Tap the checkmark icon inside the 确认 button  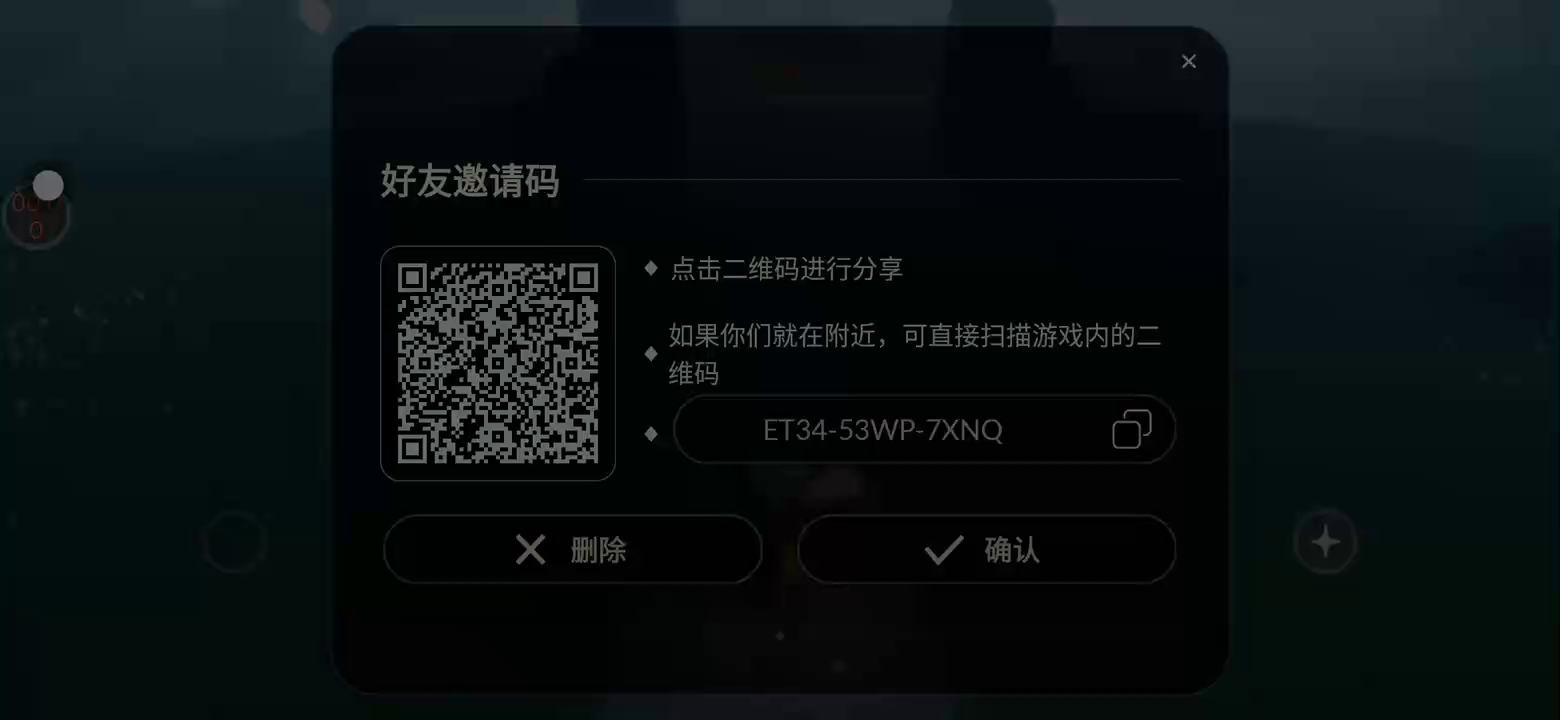pyautogui.click(x=943, y=549)
